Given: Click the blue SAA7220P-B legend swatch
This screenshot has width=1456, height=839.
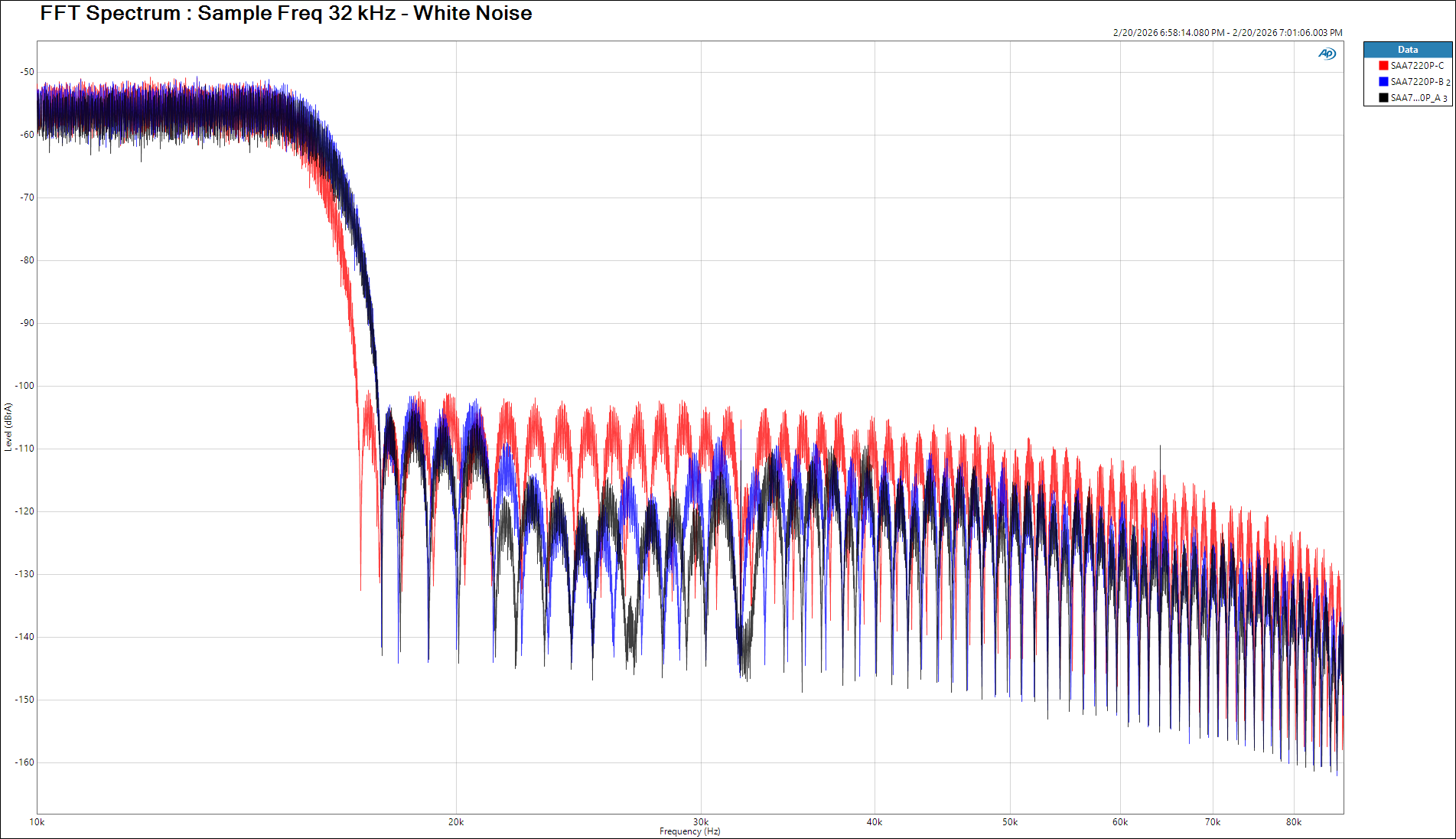Looking at the screenshot, I should (1383, 82).
